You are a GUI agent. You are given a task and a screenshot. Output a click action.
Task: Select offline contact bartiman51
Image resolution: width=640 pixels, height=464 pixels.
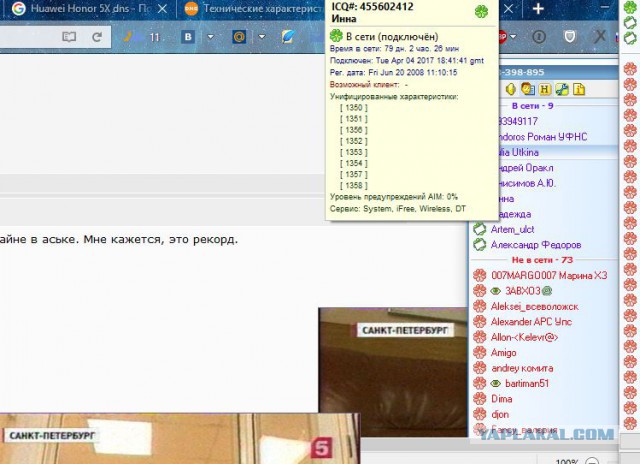click(527, 384)
